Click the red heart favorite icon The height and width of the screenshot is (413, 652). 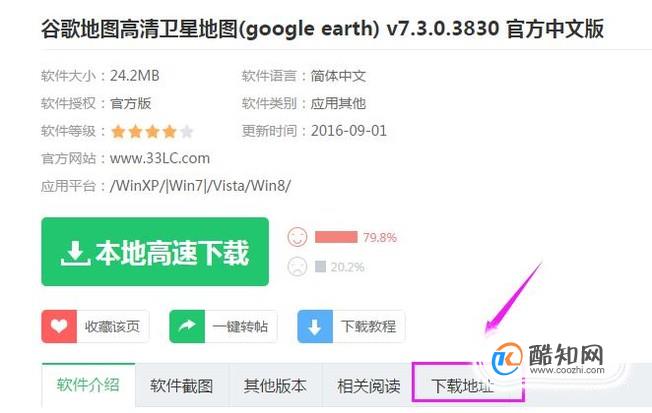(x=59, y=326)
